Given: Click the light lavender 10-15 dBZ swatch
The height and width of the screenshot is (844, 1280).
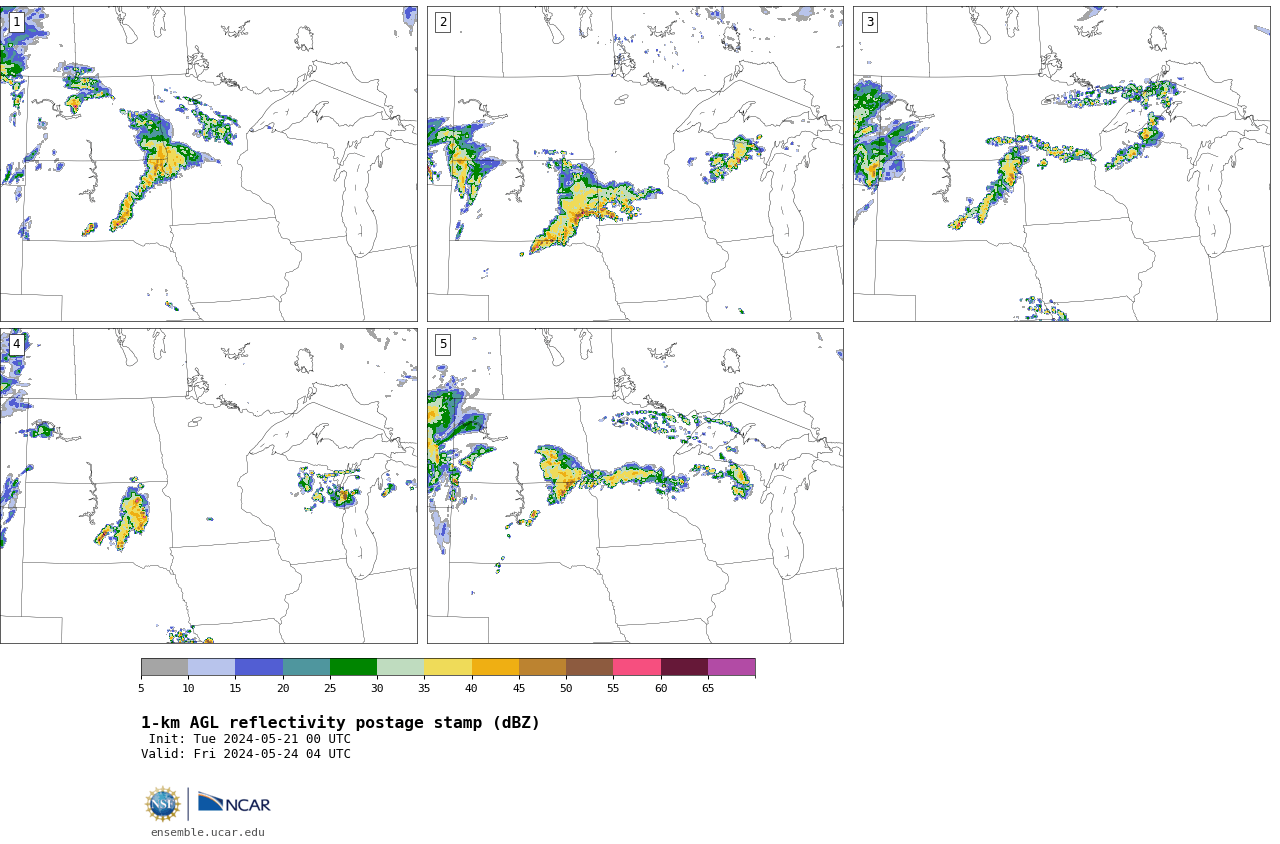Looking at the screenshot, I should click(x=211, y=667).
